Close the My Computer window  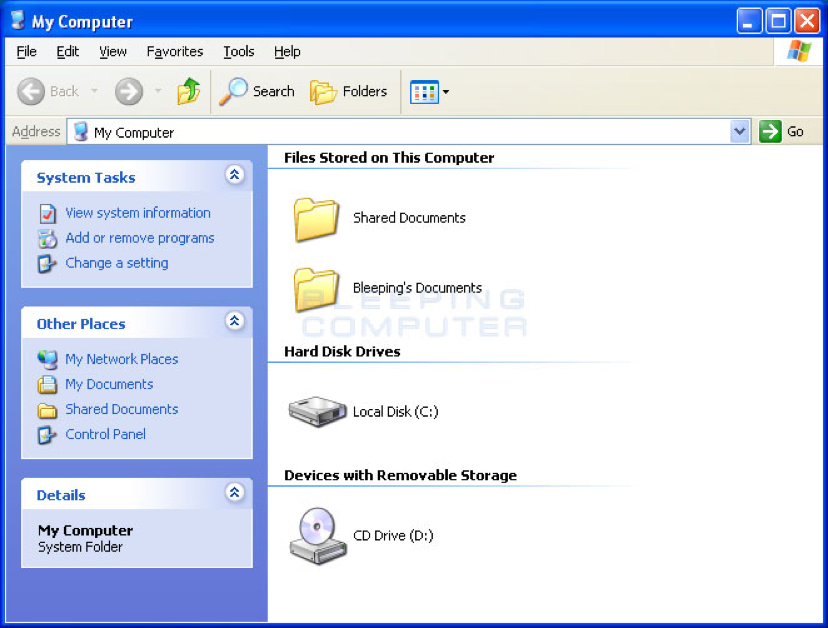coord(807,21)
